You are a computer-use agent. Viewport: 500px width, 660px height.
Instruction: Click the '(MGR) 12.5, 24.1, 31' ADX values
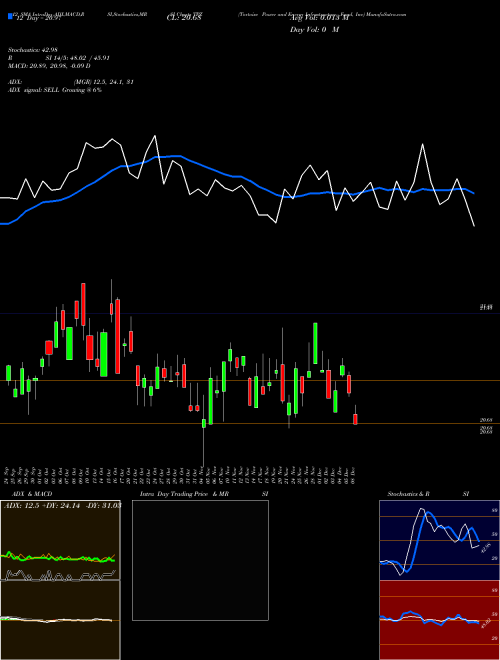coord(104,82)
